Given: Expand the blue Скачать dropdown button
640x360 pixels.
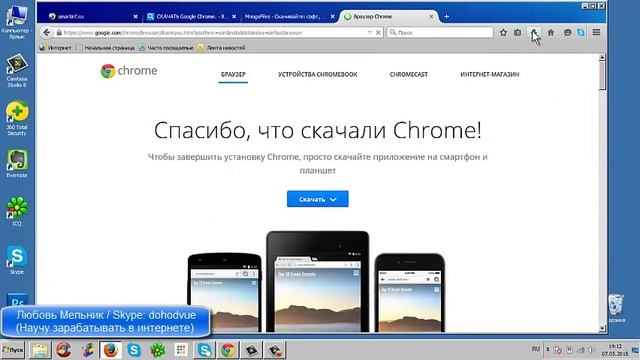Looking at the screenshot, I should click(x=318, y=199).
